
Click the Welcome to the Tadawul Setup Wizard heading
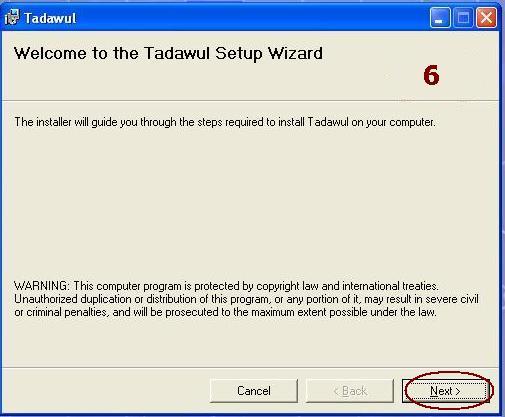(x=168, y=53)
